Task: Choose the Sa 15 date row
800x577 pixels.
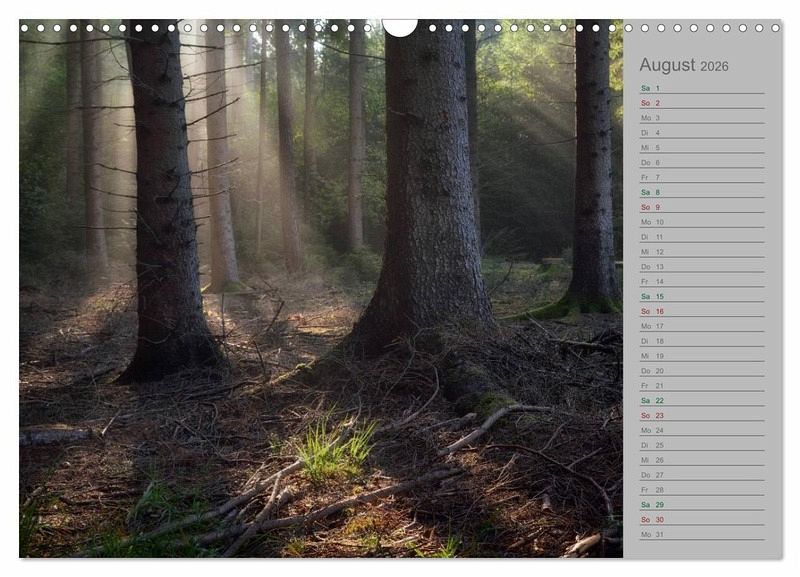Action: pos(701,296)
